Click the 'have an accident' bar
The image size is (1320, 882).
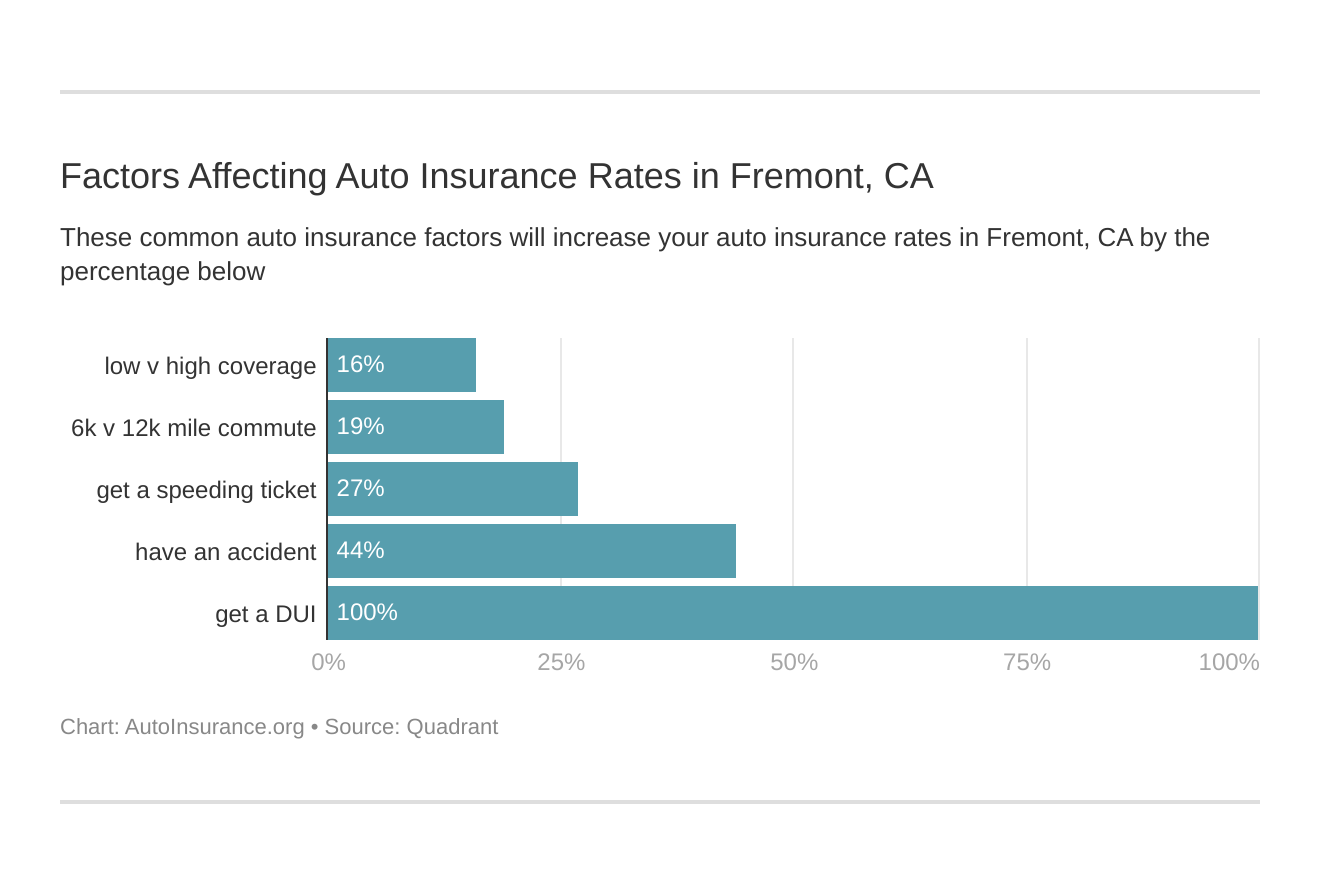point(560,551)
